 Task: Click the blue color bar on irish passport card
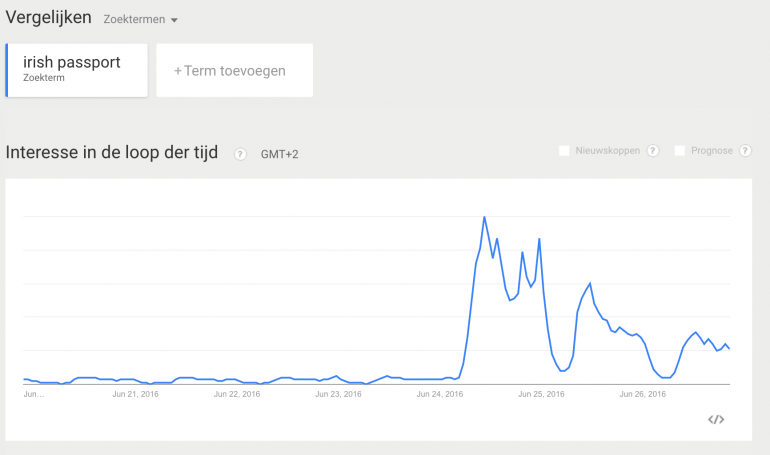click(7, 70)
